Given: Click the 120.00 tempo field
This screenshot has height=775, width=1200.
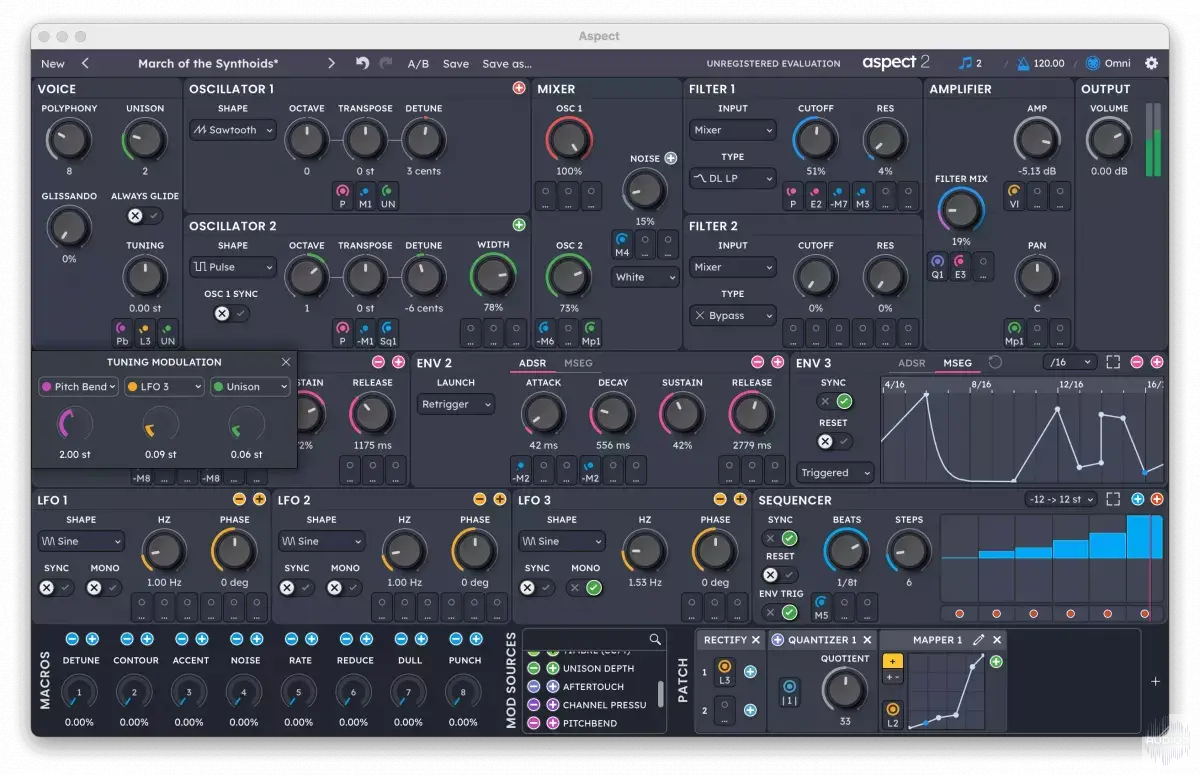Looking at the screenshot, I should click(x=1049, y=63).
